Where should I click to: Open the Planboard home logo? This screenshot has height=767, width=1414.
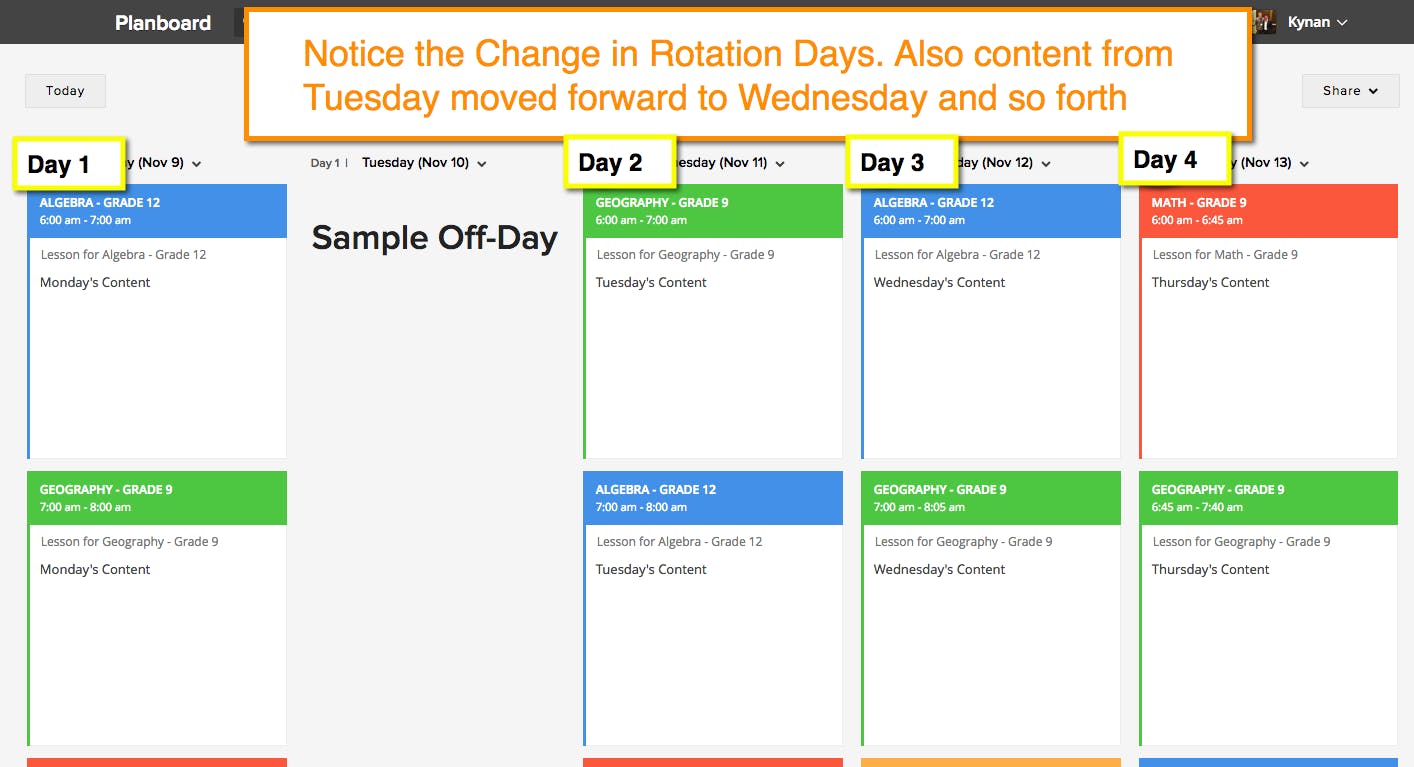(163, 22)
